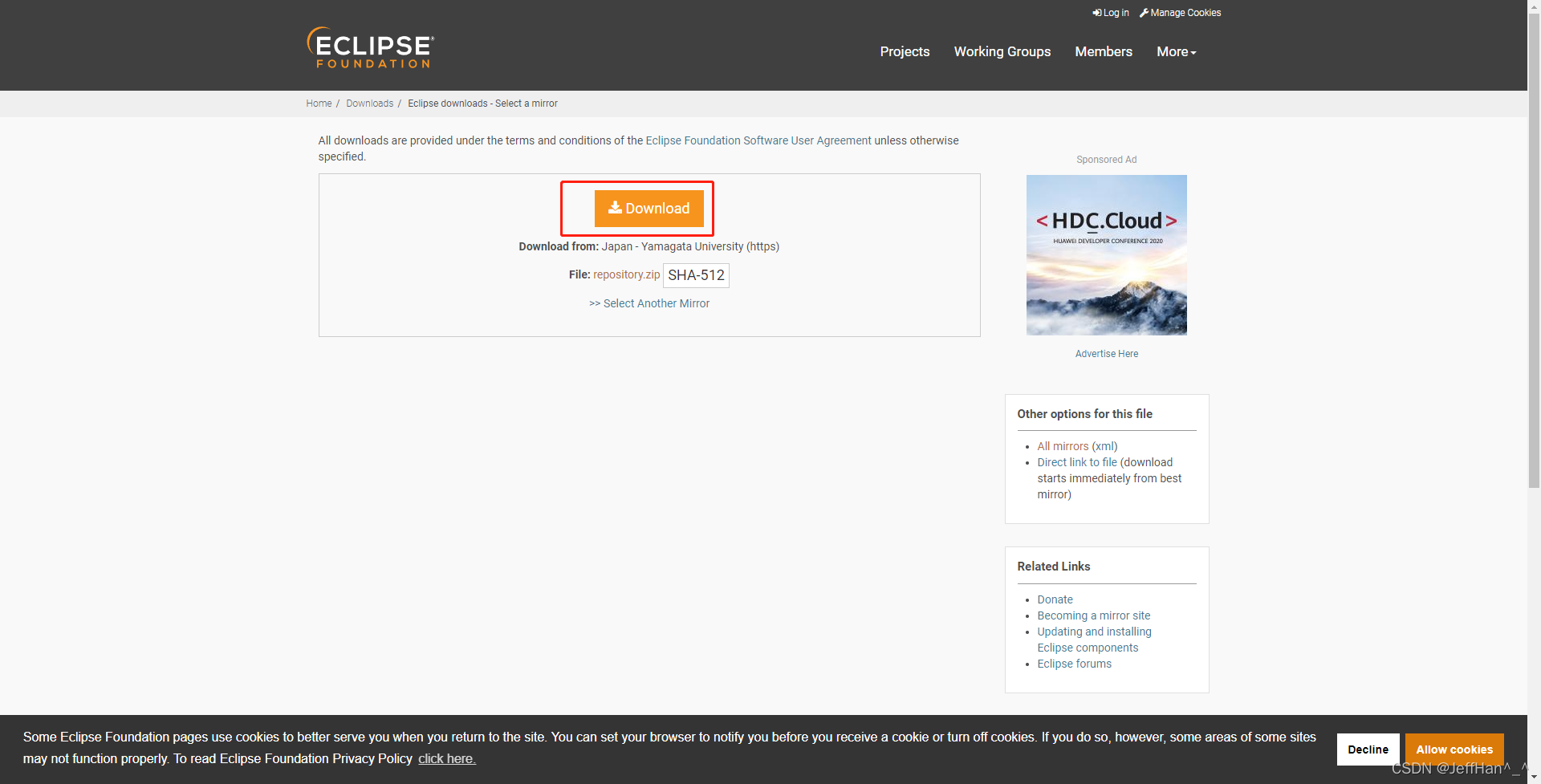Open the Donate link

(1055, 599)
